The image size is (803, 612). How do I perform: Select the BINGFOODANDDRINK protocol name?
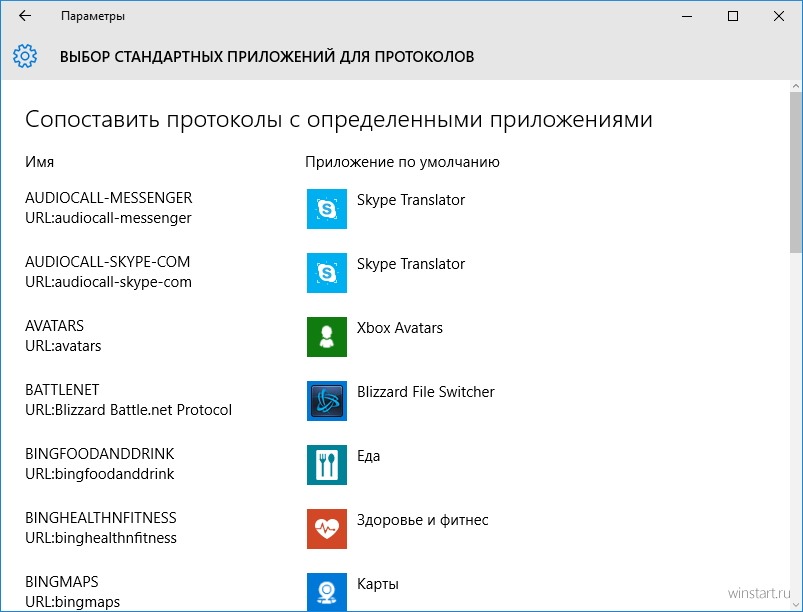[99, 454]
